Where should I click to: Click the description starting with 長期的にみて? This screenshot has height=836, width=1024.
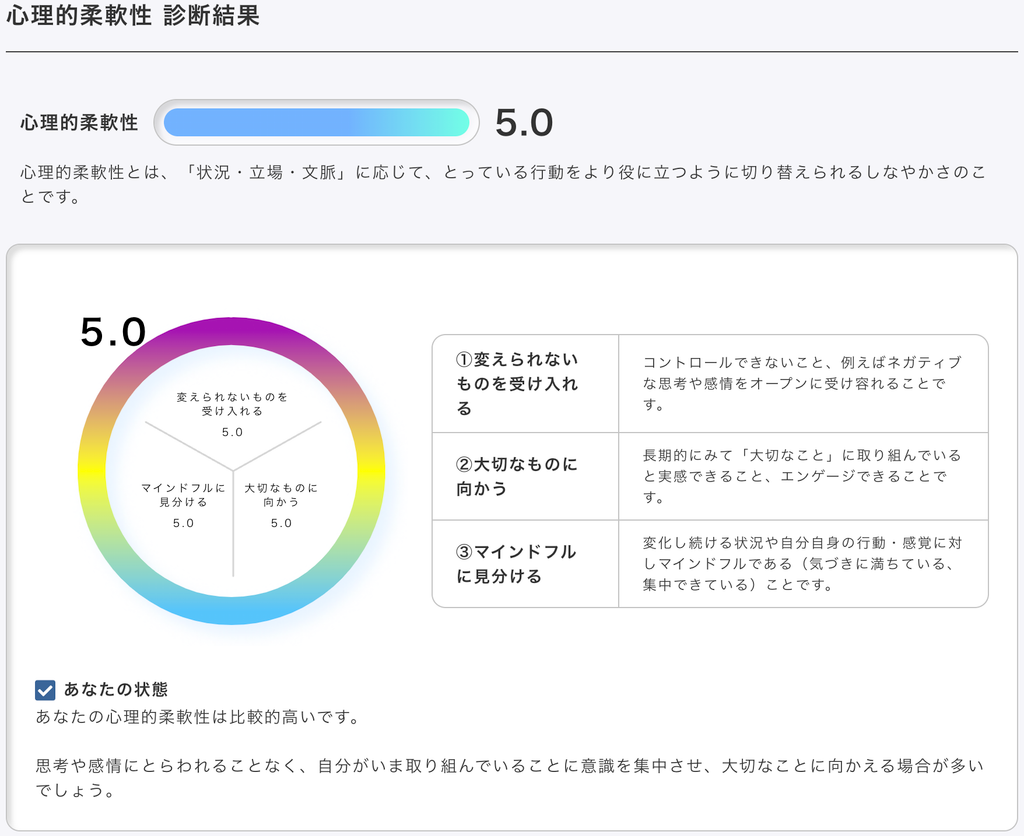pos(802,476)
